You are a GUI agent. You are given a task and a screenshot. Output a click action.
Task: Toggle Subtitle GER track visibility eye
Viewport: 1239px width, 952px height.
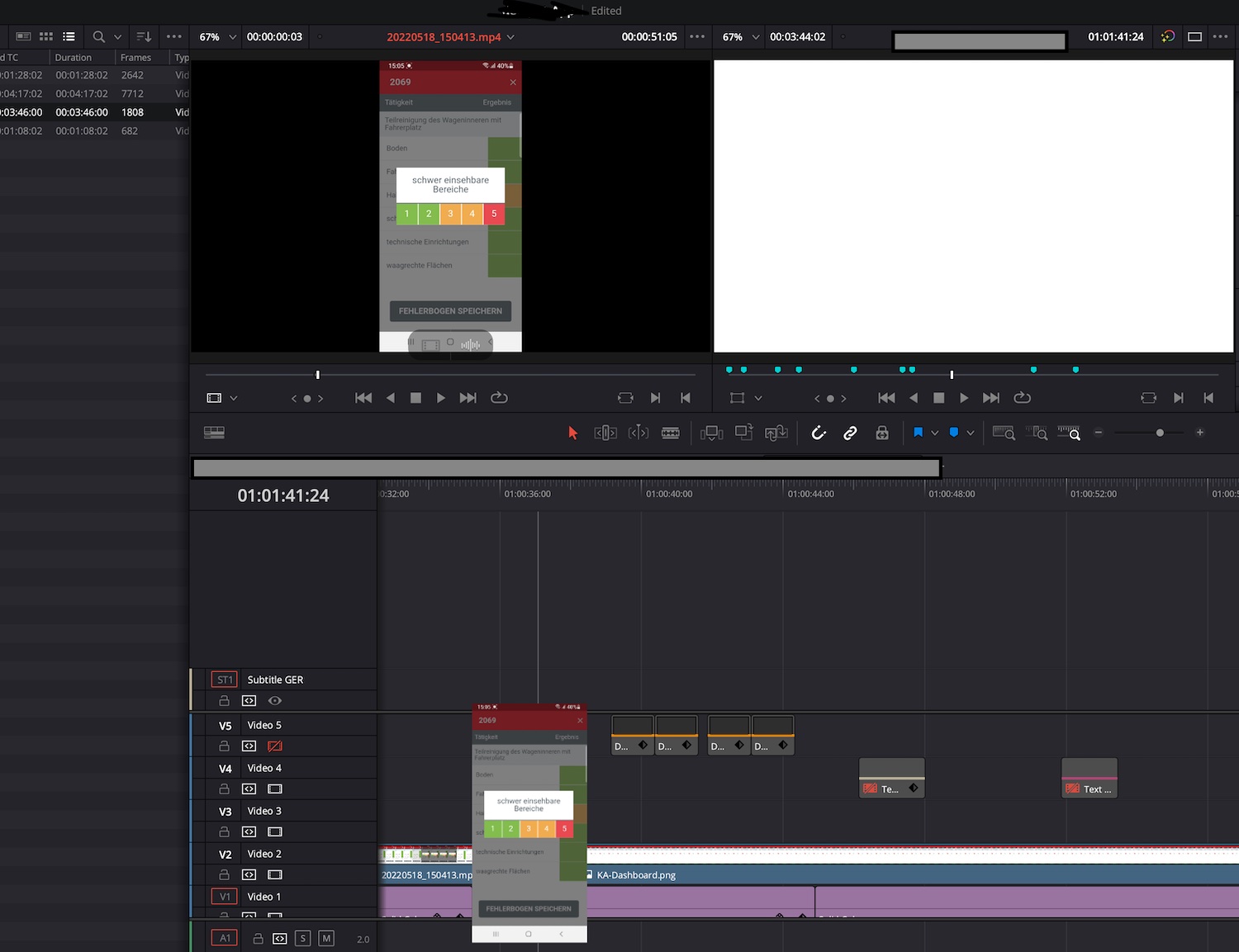275,700
